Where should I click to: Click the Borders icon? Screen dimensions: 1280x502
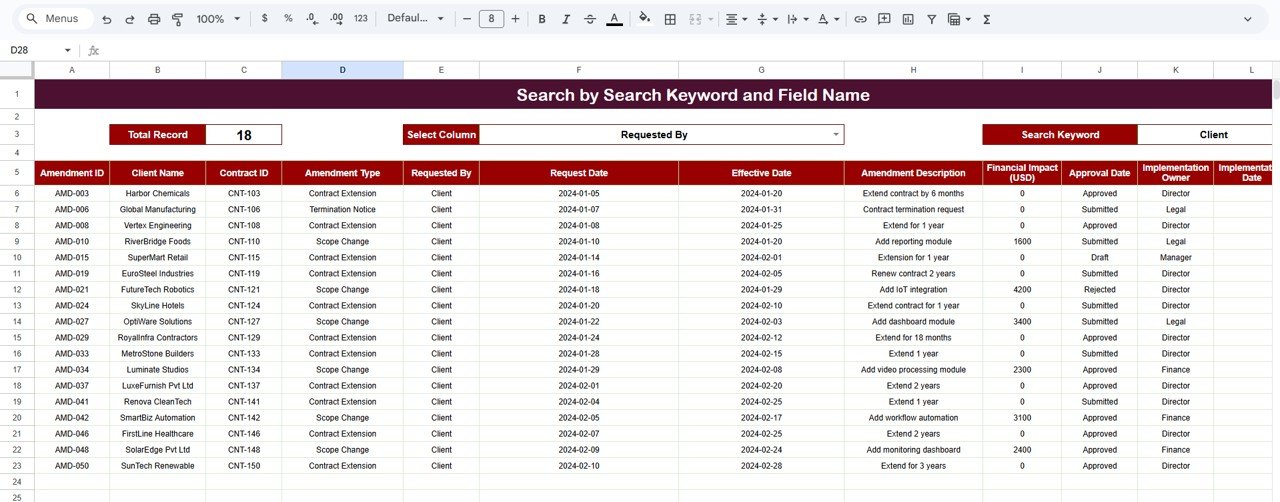point(670,19)
